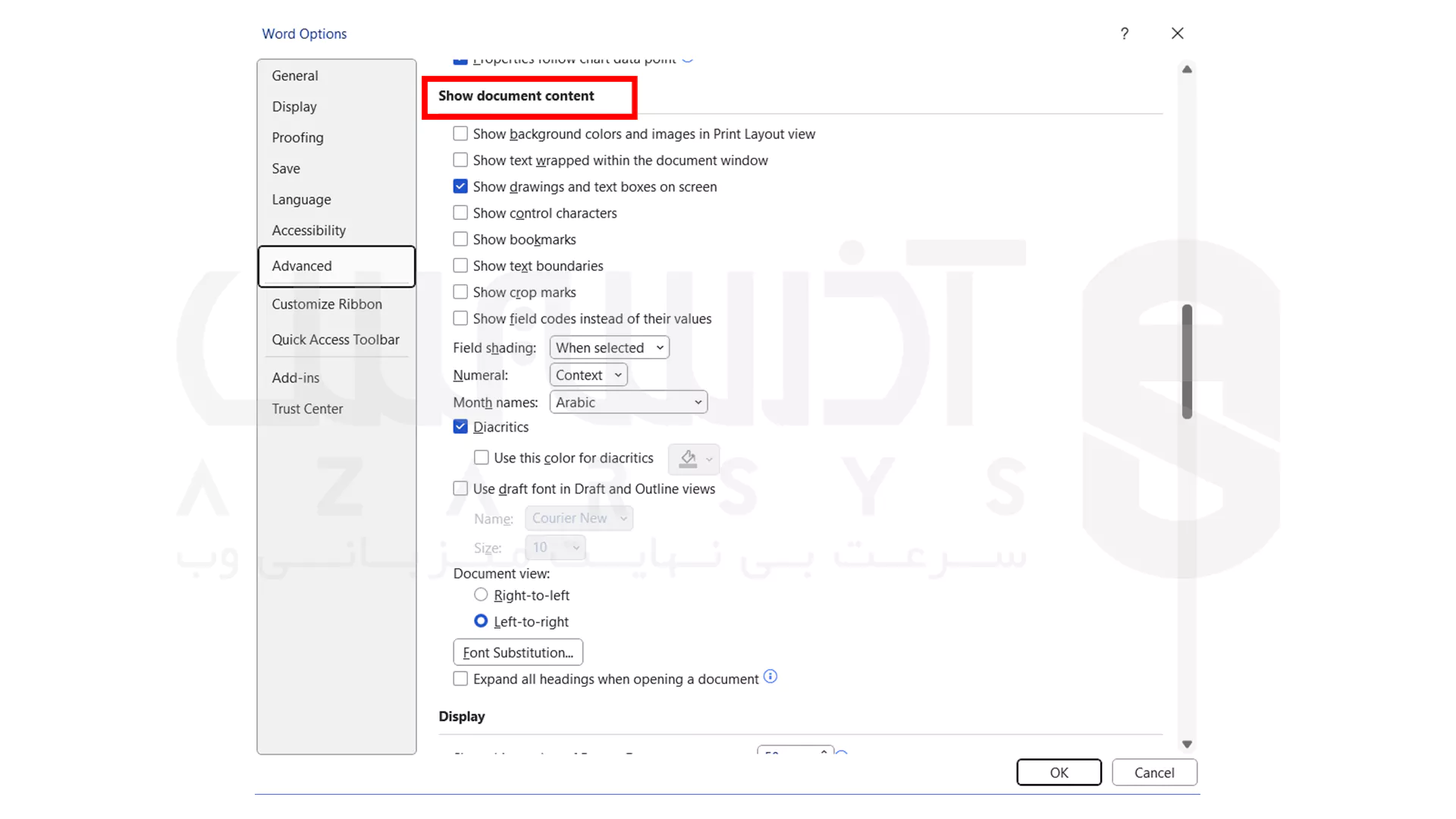Toggle Show control characters checkbox
The height and width of the screenshot is (819, 1456).
pos(460,212)
